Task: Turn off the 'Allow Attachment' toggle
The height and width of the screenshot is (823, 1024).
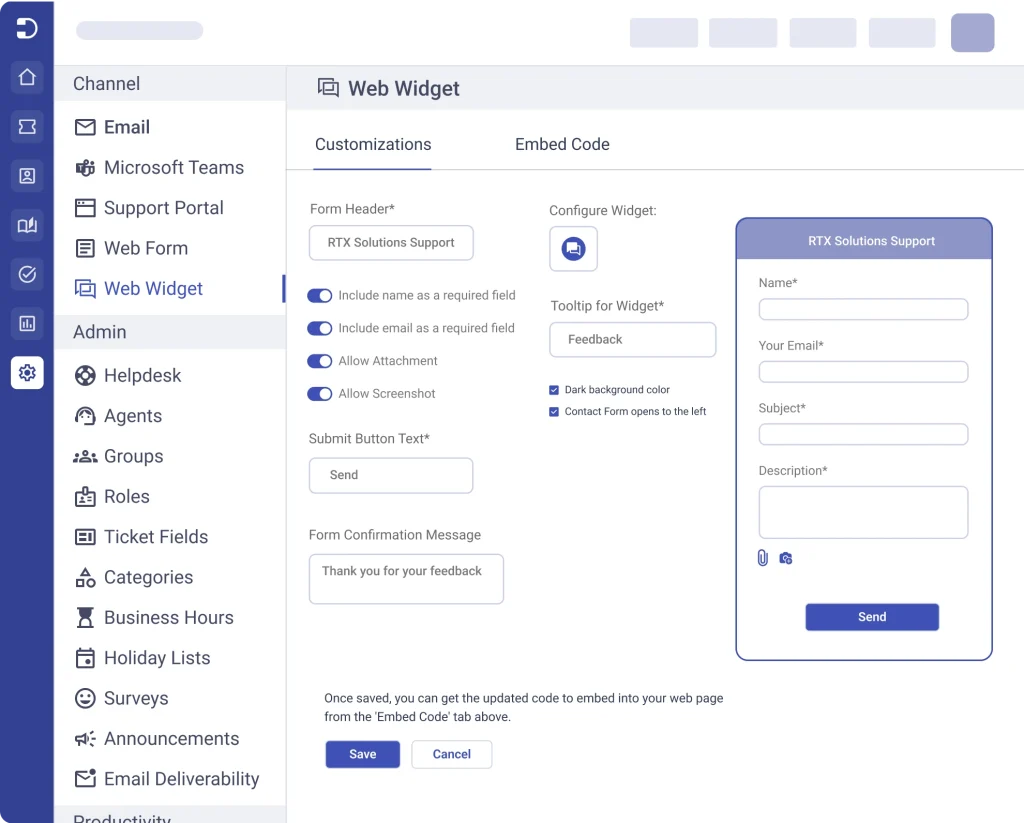Action: click(x=319, y=361)
